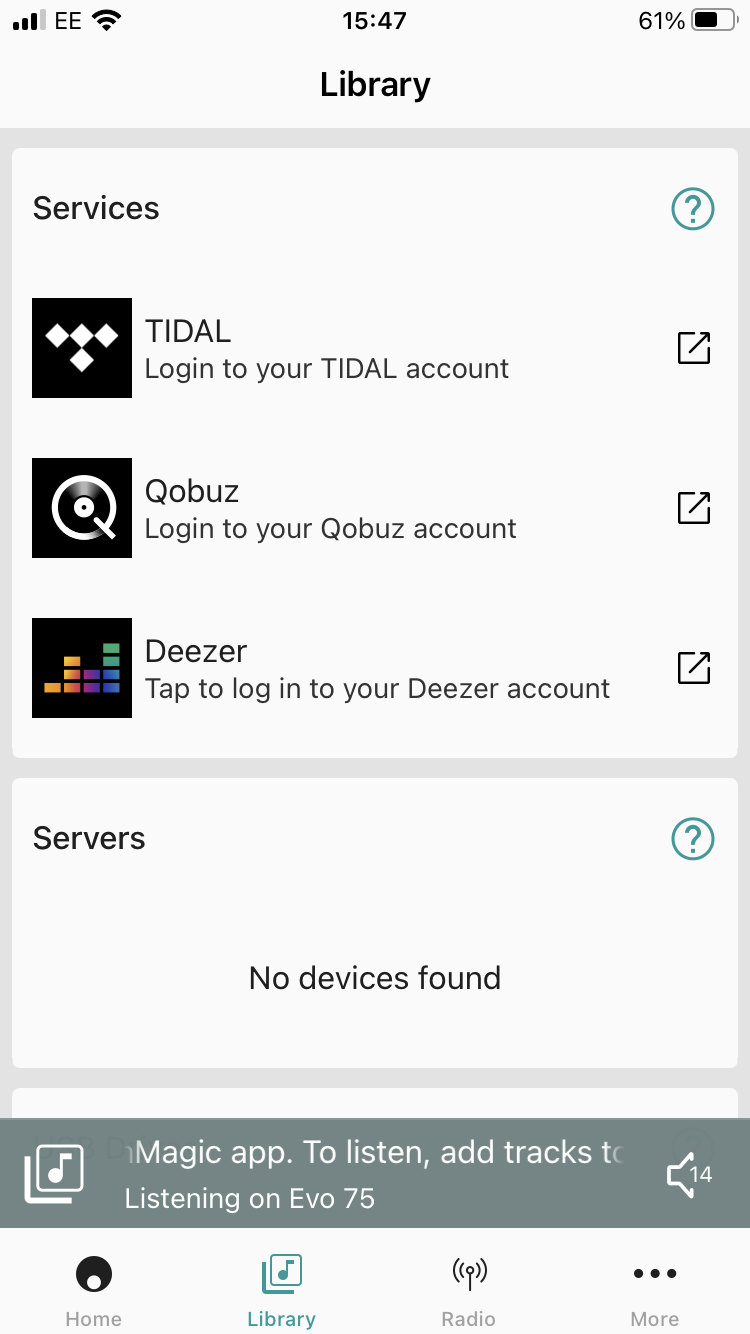Tap the scrolling now-playing message
750x1334 pixels.
tap(380, 1152)
